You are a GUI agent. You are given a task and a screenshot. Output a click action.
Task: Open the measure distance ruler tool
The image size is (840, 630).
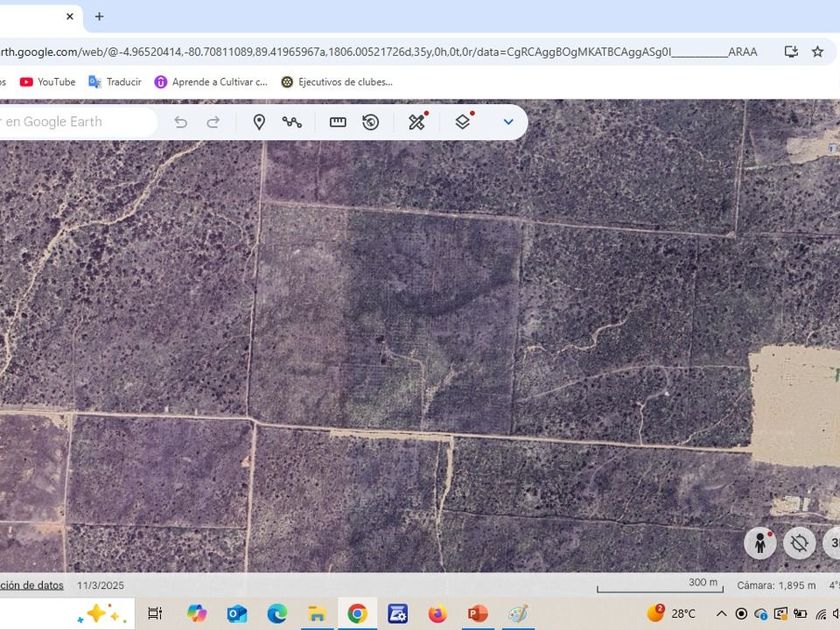click(x=338, y=122)
